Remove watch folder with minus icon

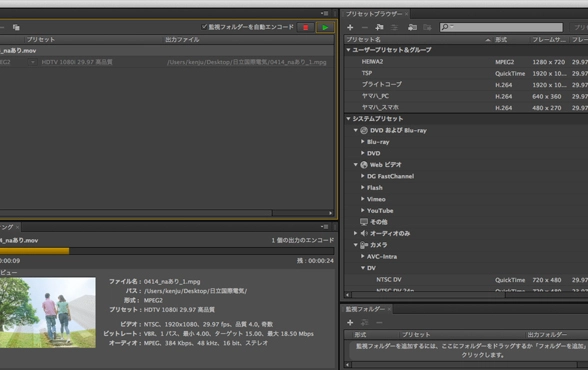click(x=379, y=322)
